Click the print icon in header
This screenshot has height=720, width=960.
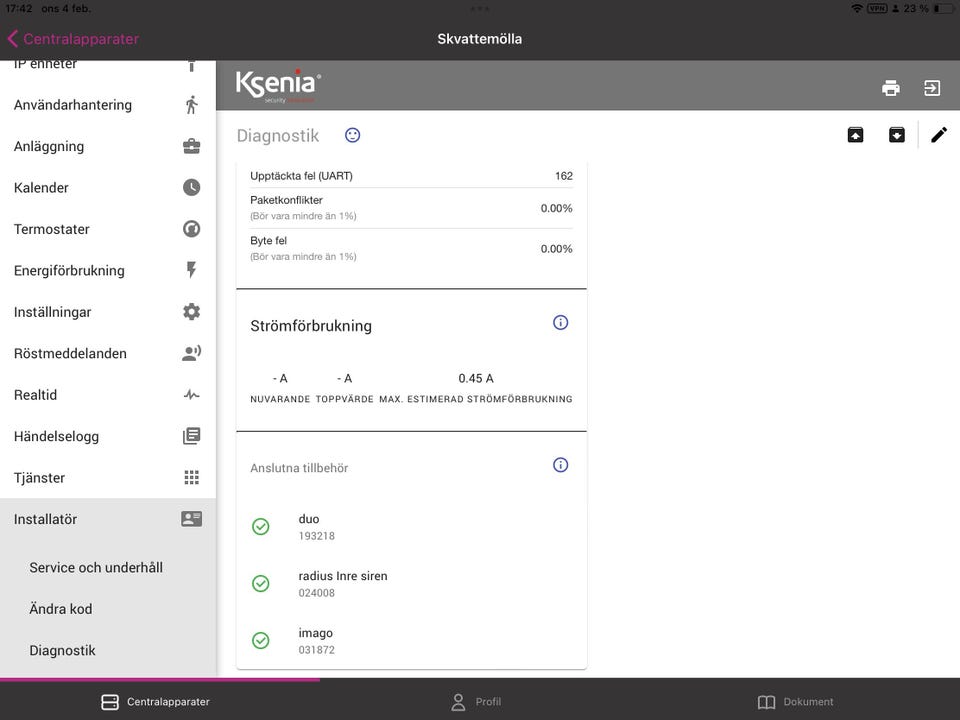point(890,88)
